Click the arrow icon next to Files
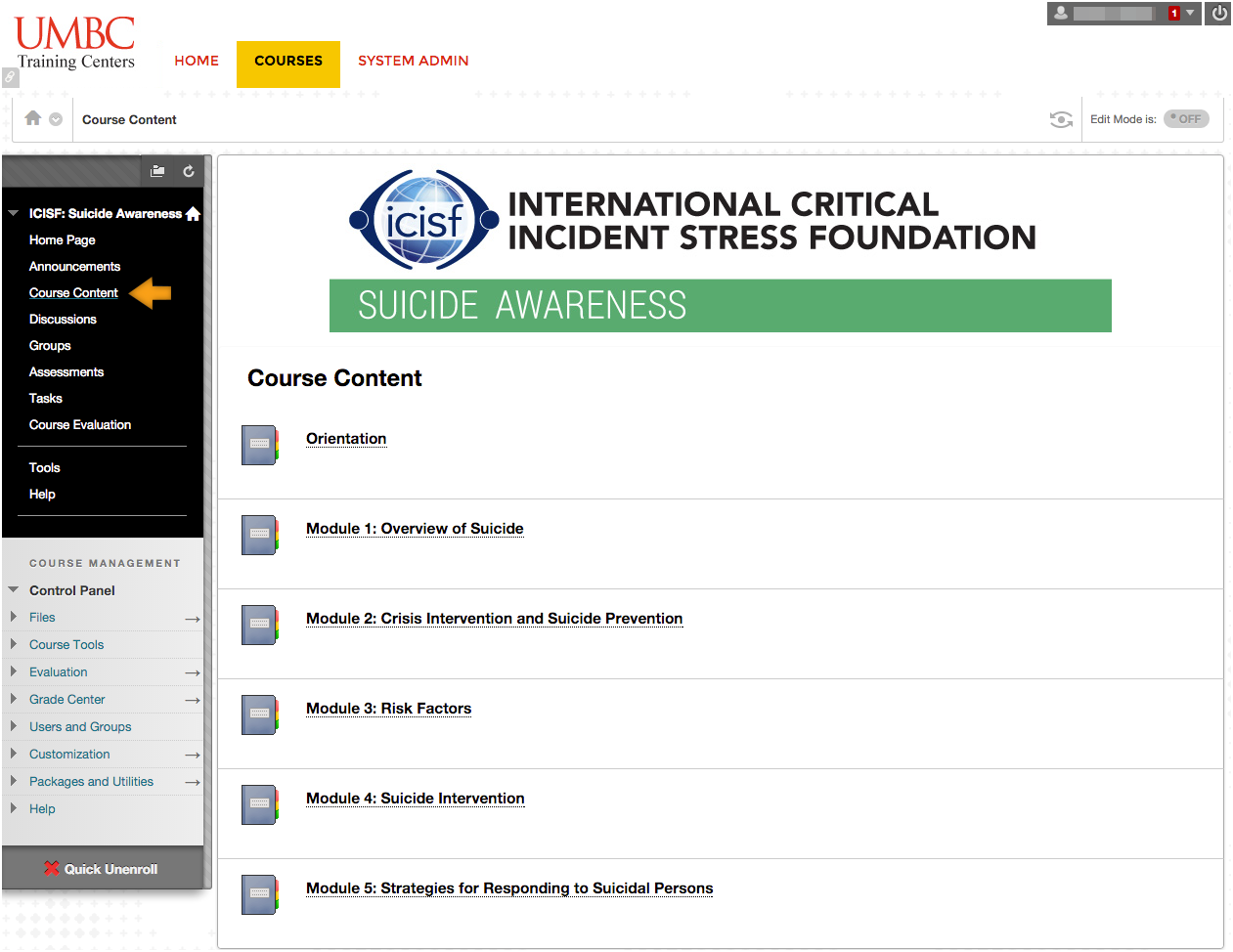Screen dimensions: 1233x952 [193, 619]
